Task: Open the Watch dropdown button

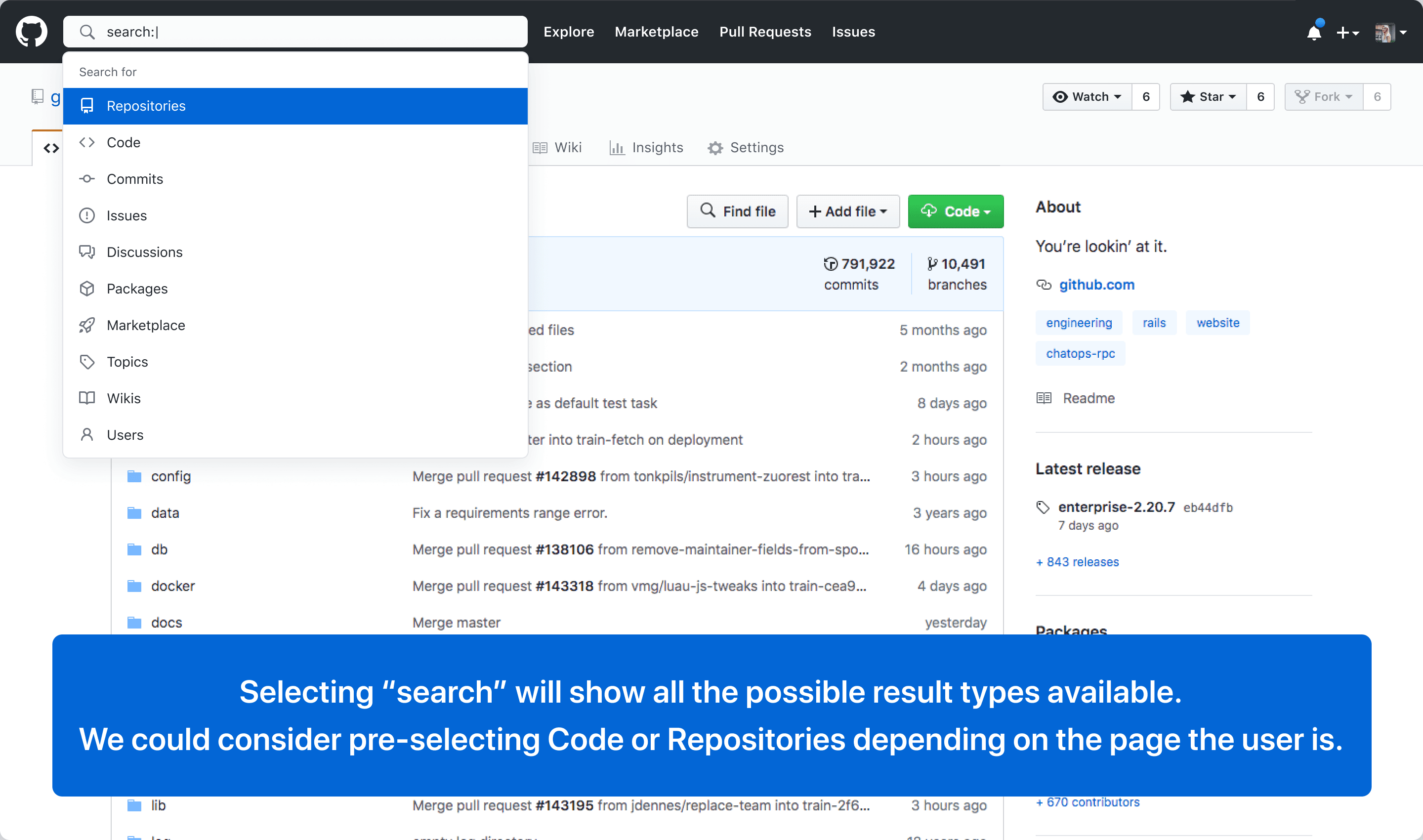Action: [1087, 97]
